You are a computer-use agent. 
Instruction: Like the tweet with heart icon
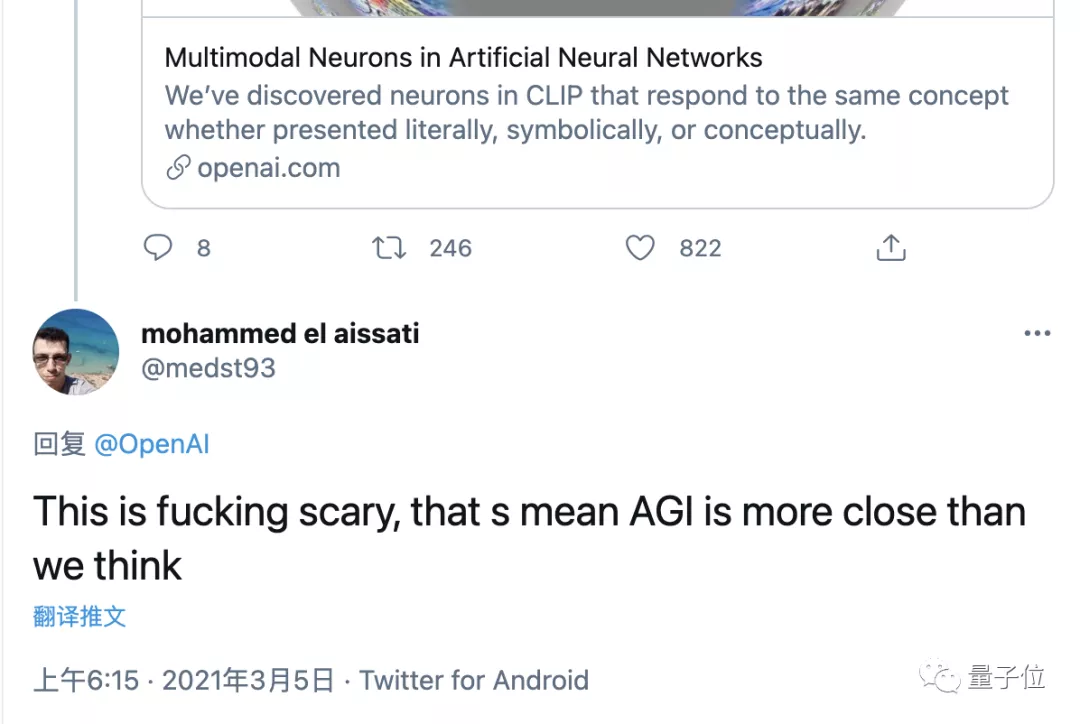point(640,248)
